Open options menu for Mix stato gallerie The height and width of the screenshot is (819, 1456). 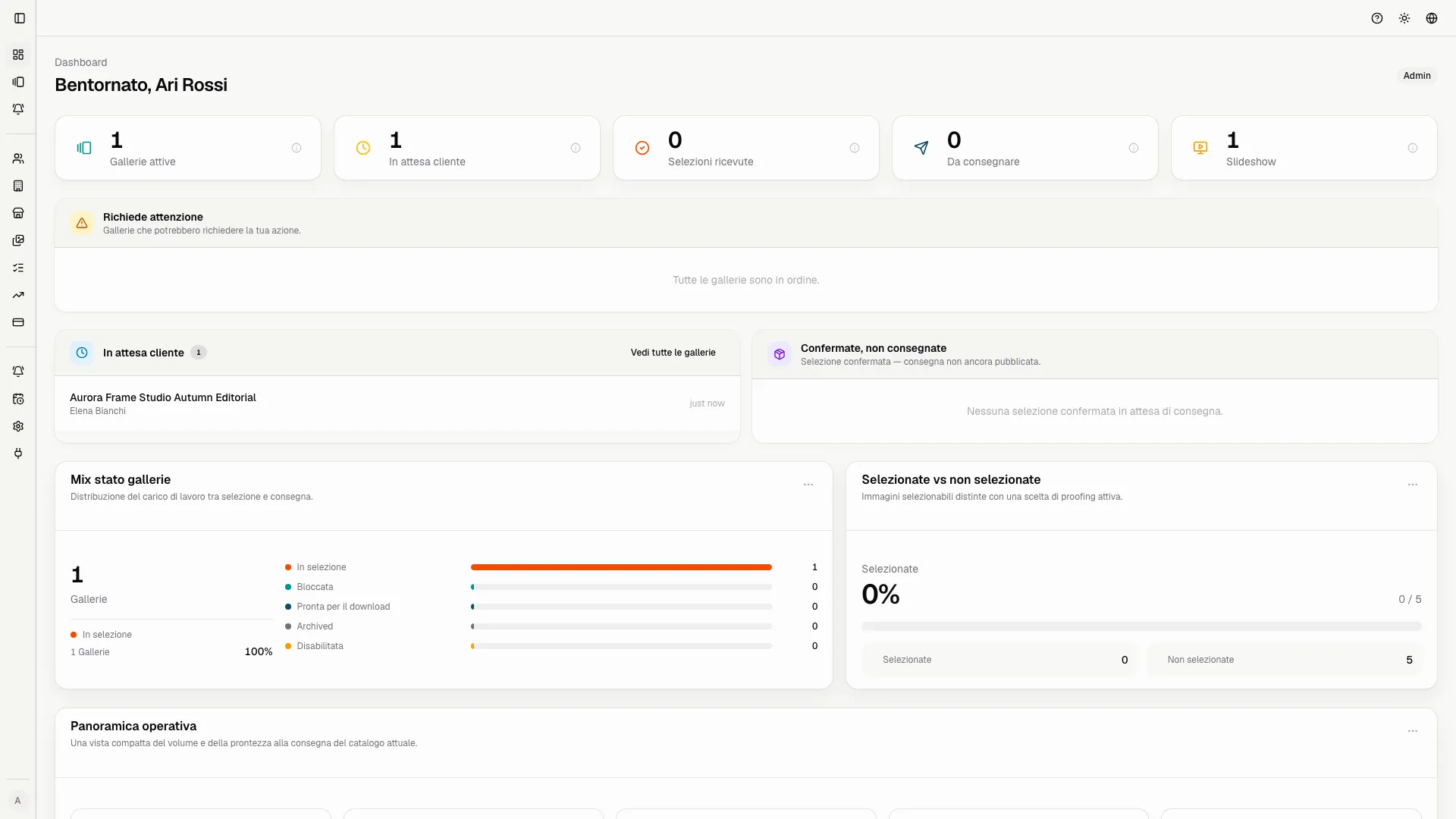click(x=808, y=485)
